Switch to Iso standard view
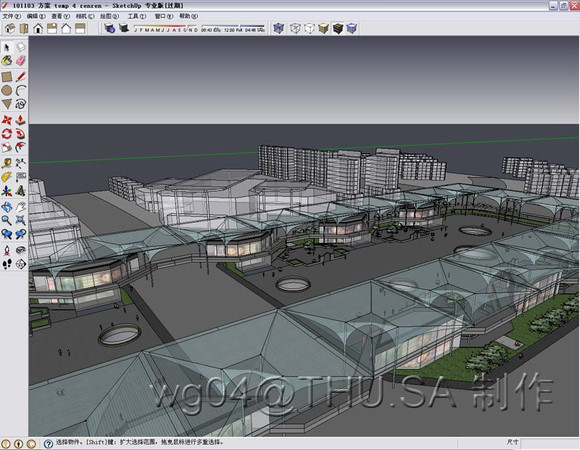This screenshot has width=580, height=450. click(x=10, y=28)
